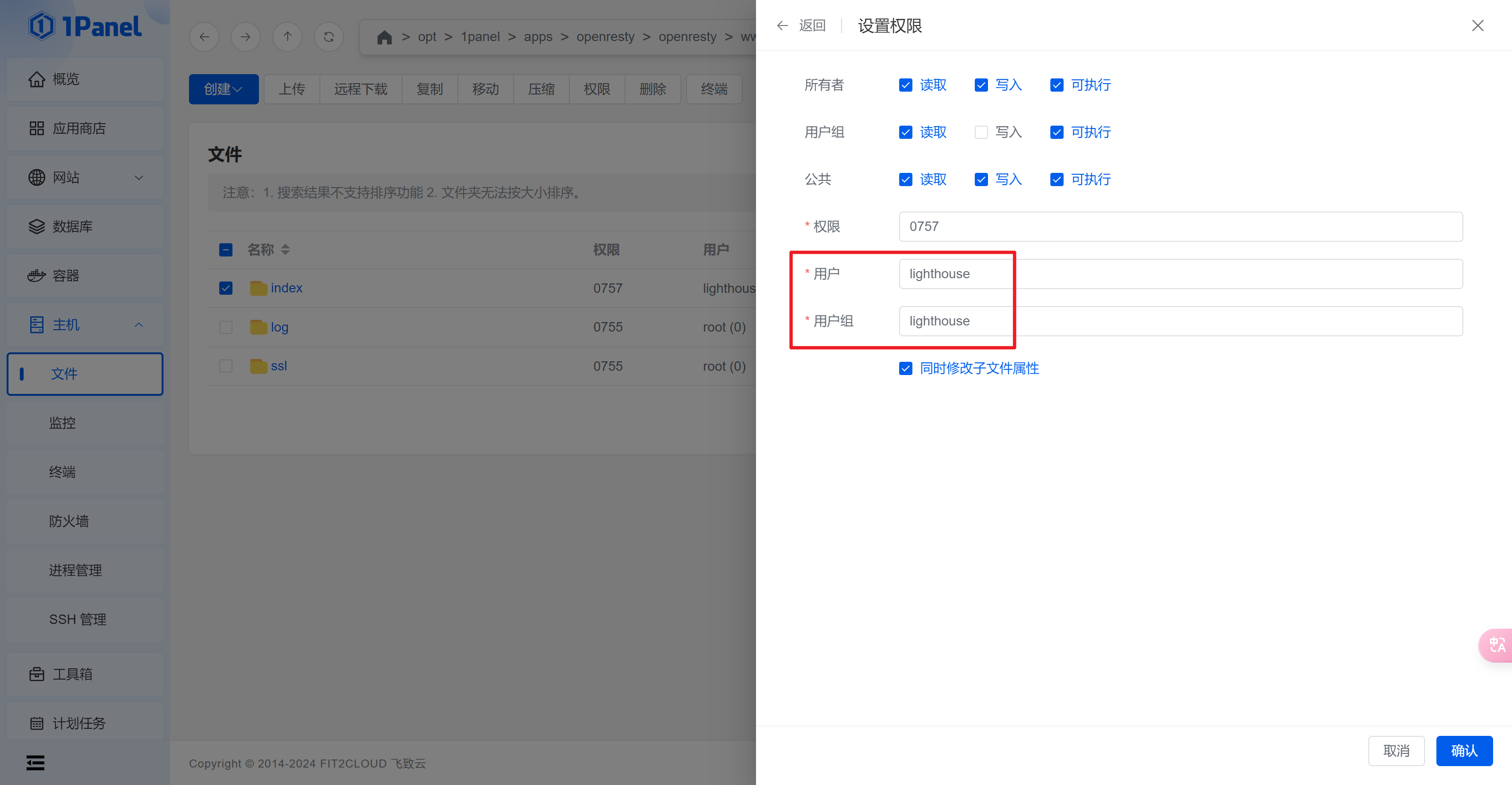This screenshot has width=1512, height=785.
Task: Select 监控 monitoring submenu item
Action: coord(85,423)
